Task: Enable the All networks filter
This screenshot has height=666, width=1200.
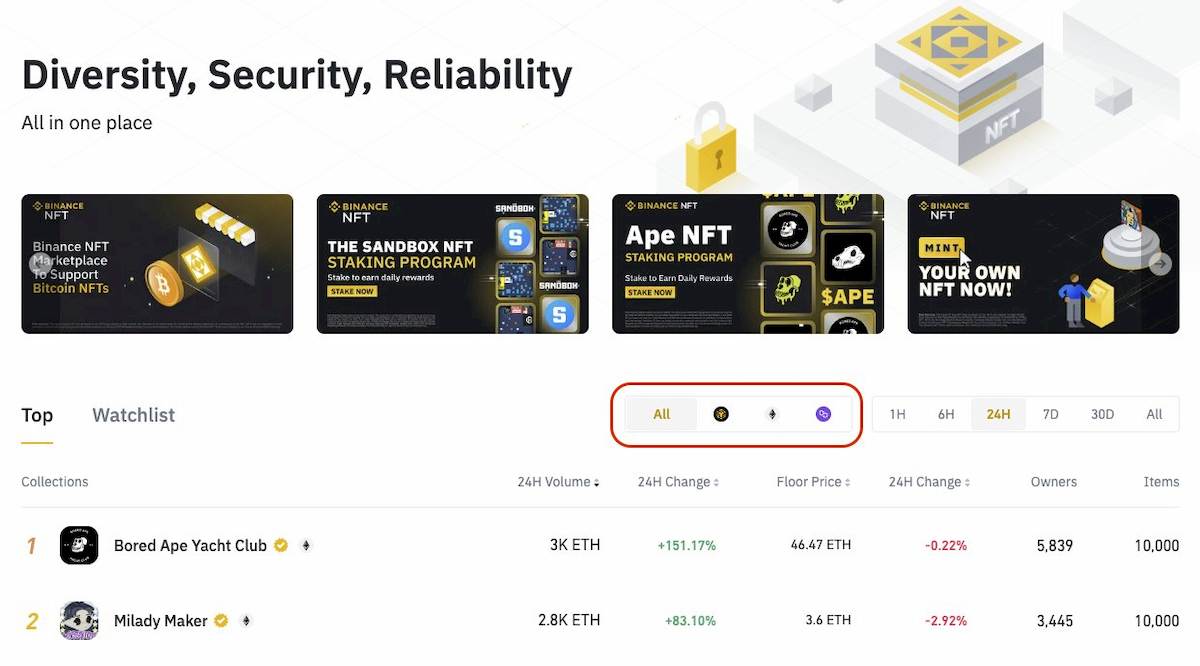Action: click(661, 413)
